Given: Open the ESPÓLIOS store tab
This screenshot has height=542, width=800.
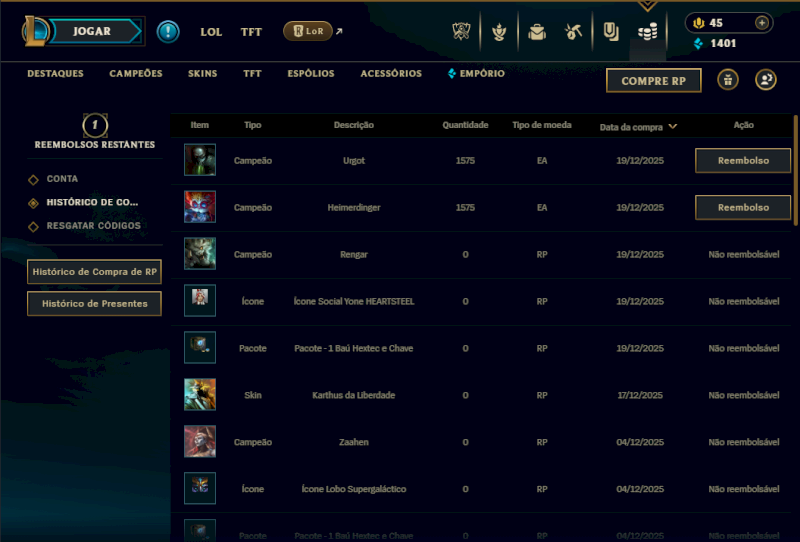Looking at the screenshot, I should tap(311, 73).
